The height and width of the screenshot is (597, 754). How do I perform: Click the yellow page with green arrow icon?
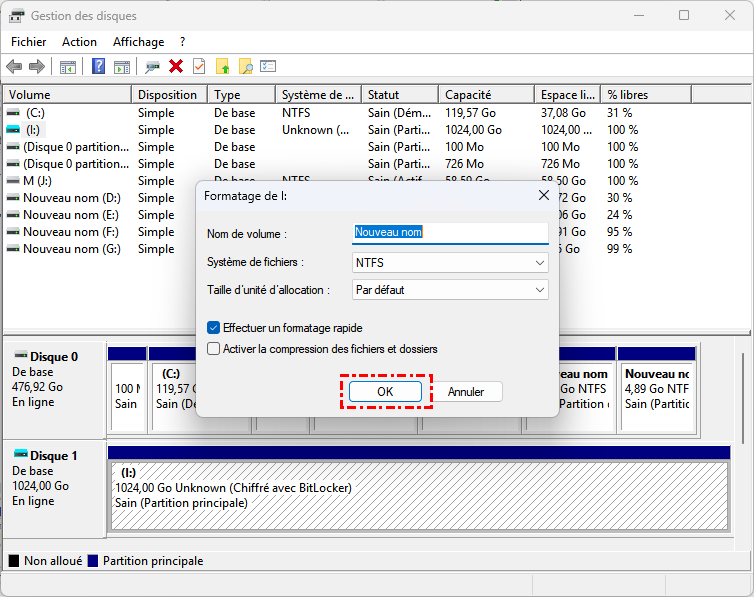(223, 67)
